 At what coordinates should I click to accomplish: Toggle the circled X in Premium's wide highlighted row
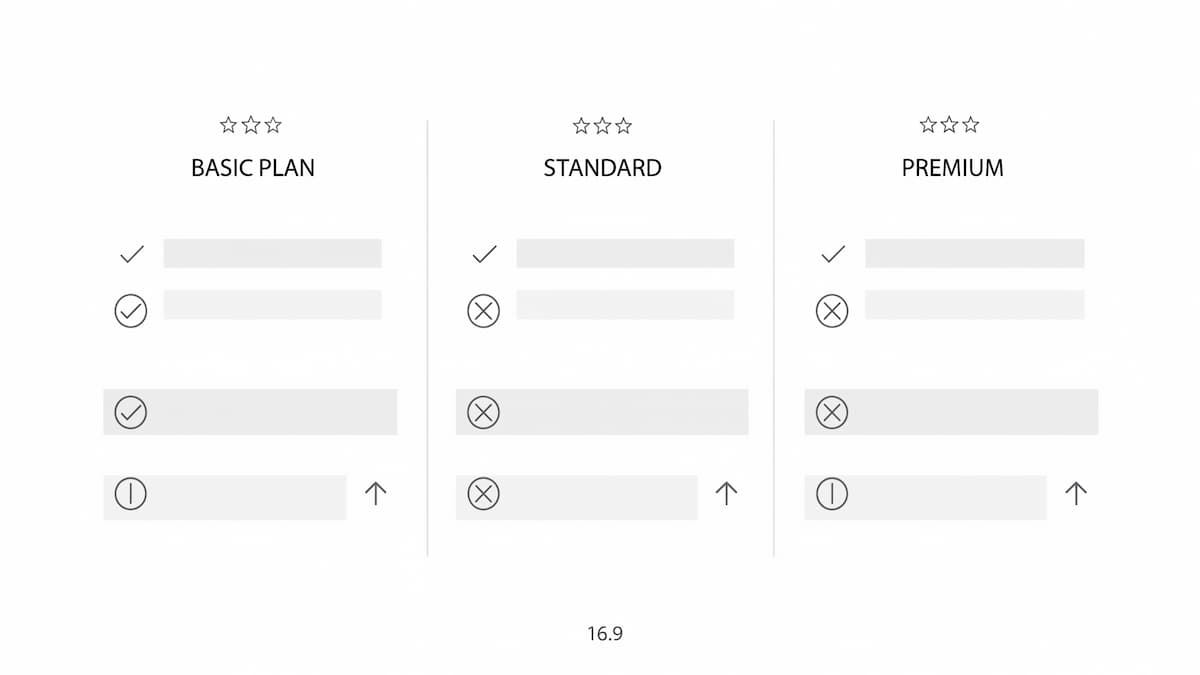click(x=832, y=412)
